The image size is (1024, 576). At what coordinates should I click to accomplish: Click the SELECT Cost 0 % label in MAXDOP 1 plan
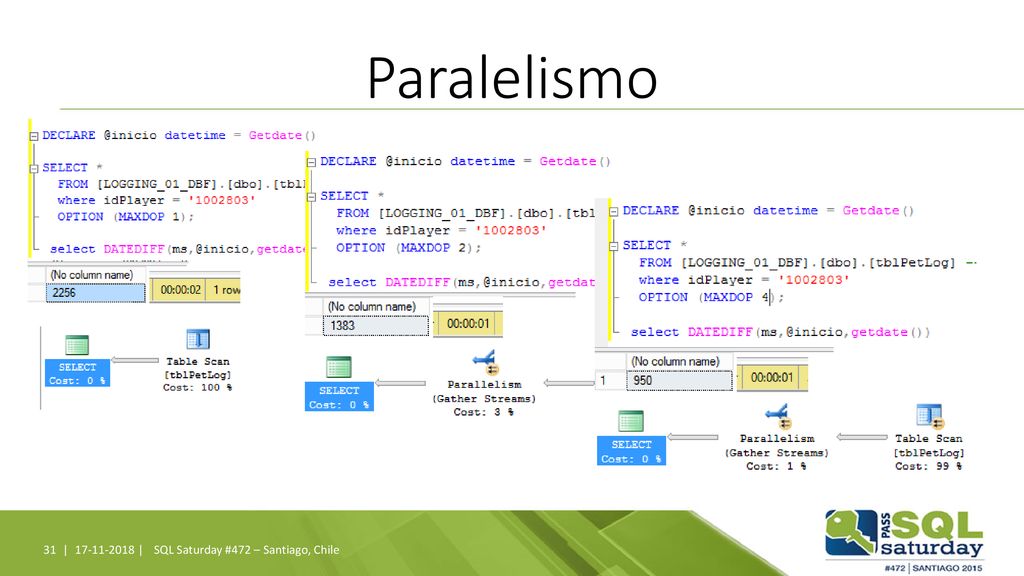tap(77, 374)
